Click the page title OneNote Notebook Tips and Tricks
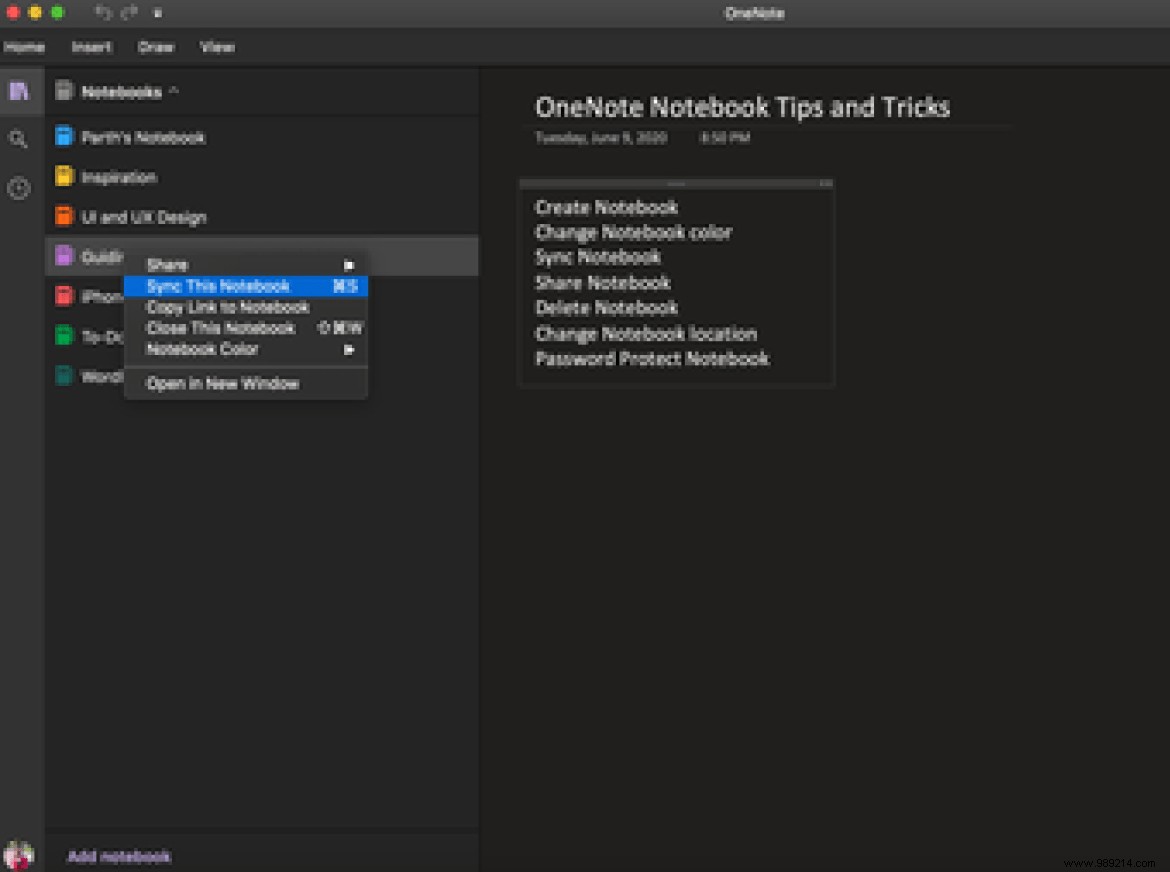 [744, 107]
